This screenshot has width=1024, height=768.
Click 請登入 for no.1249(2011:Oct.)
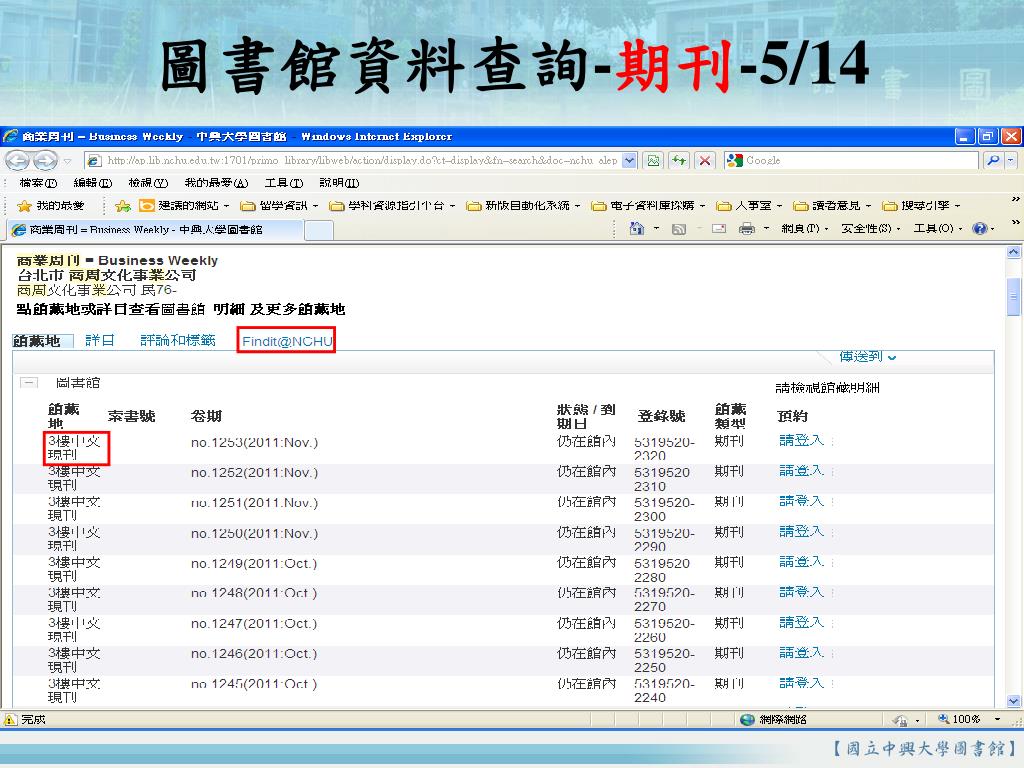pyautogui.click(x=801, y=562)
